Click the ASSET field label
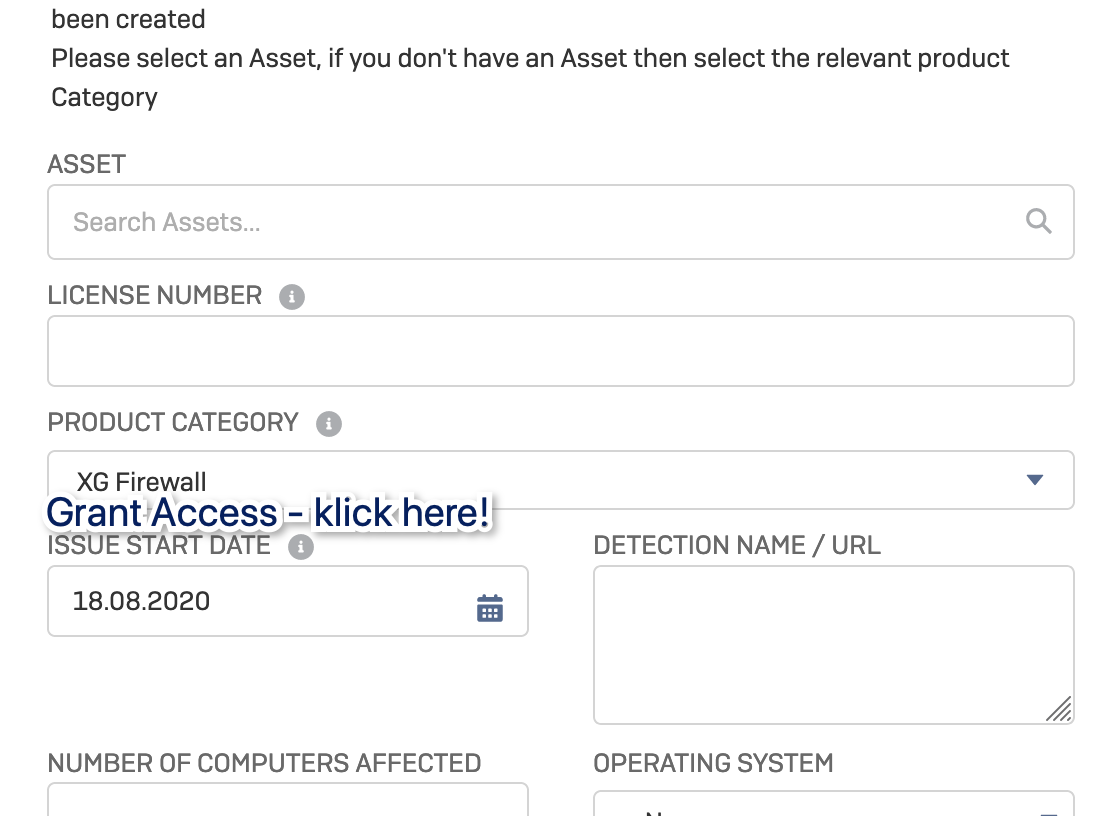The height and width of the screenshot is (816, 1106). click(86, 164)
